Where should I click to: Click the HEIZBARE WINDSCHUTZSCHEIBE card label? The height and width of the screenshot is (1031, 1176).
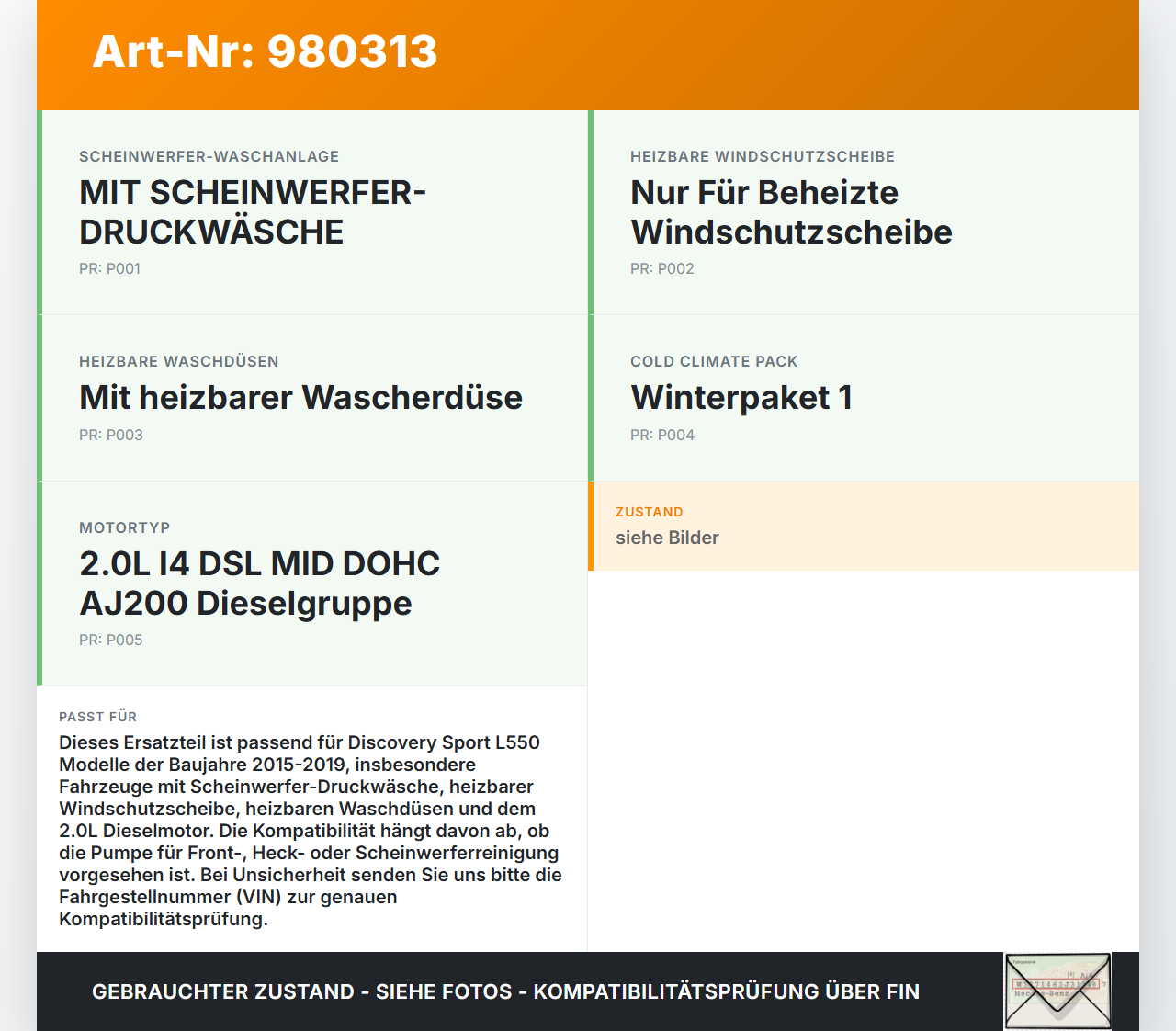point(763,156)
